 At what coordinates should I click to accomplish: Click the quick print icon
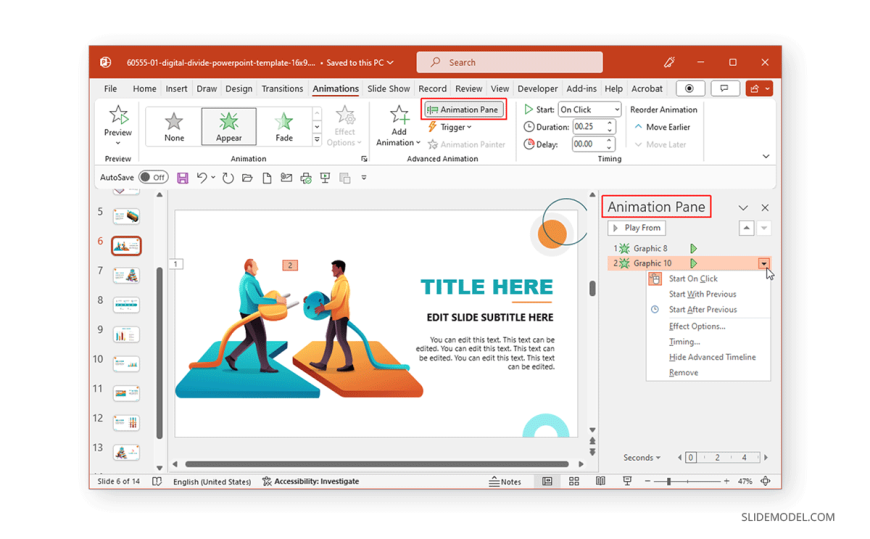click(306, 178)
